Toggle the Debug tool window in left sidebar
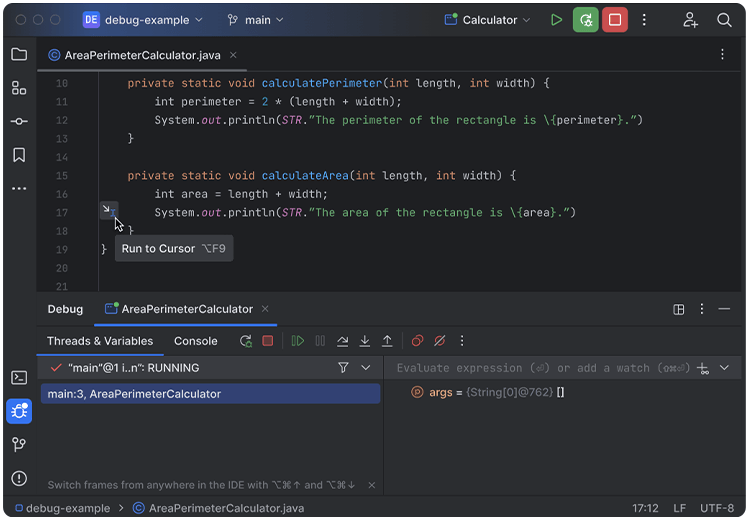Screen dimensions: 749x517 click(19, 411)
